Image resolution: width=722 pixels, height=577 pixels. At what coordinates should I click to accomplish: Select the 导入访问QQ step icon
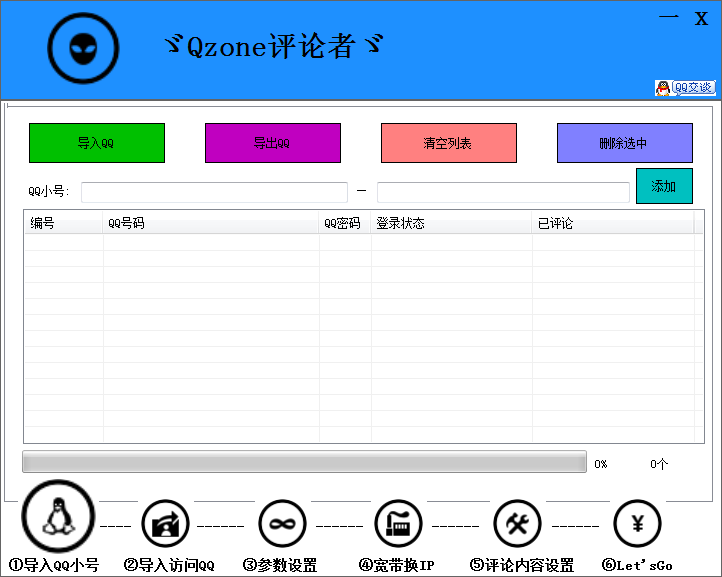165,524
